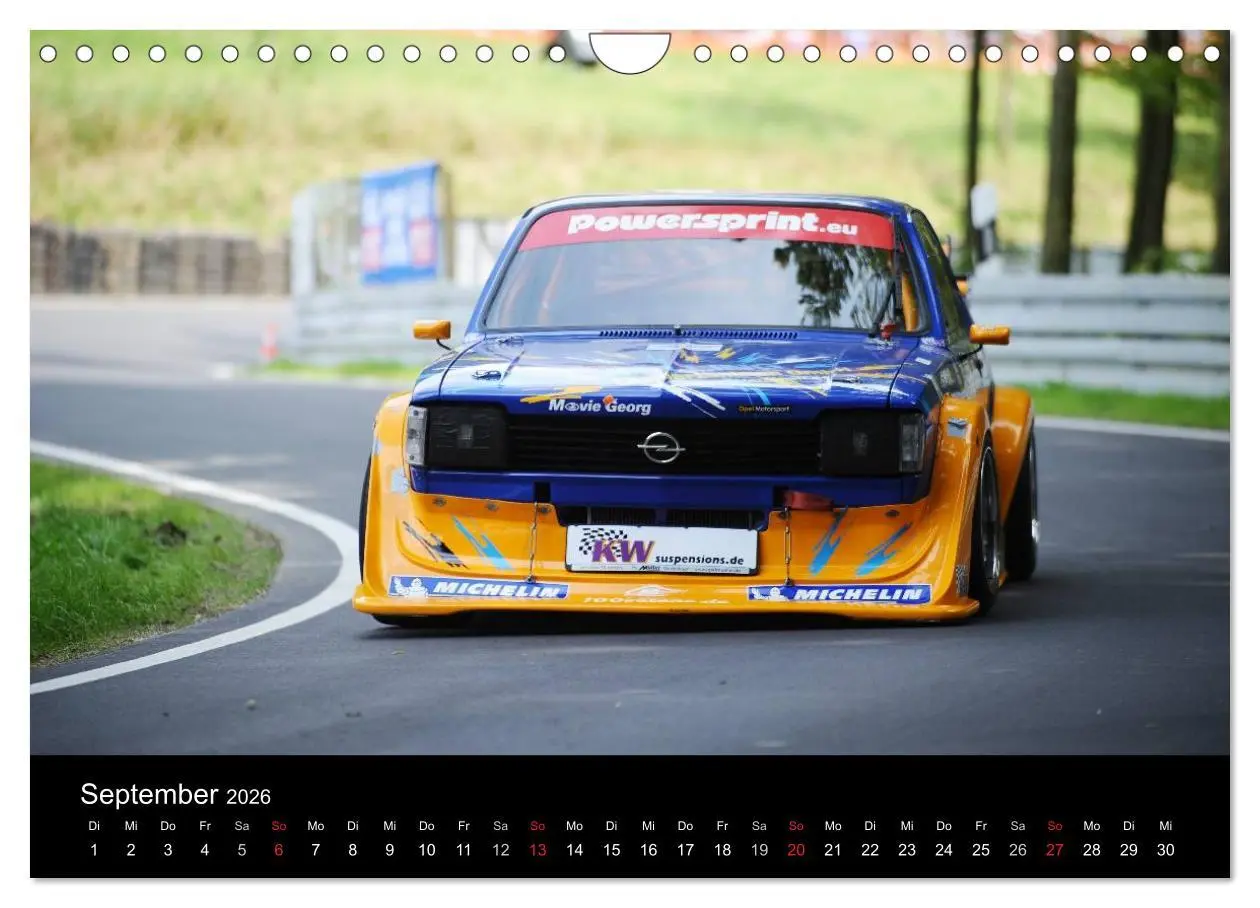Select date 3 in the calendar
The width and height of the screenshot is (1260, 908).
(168, 850)
